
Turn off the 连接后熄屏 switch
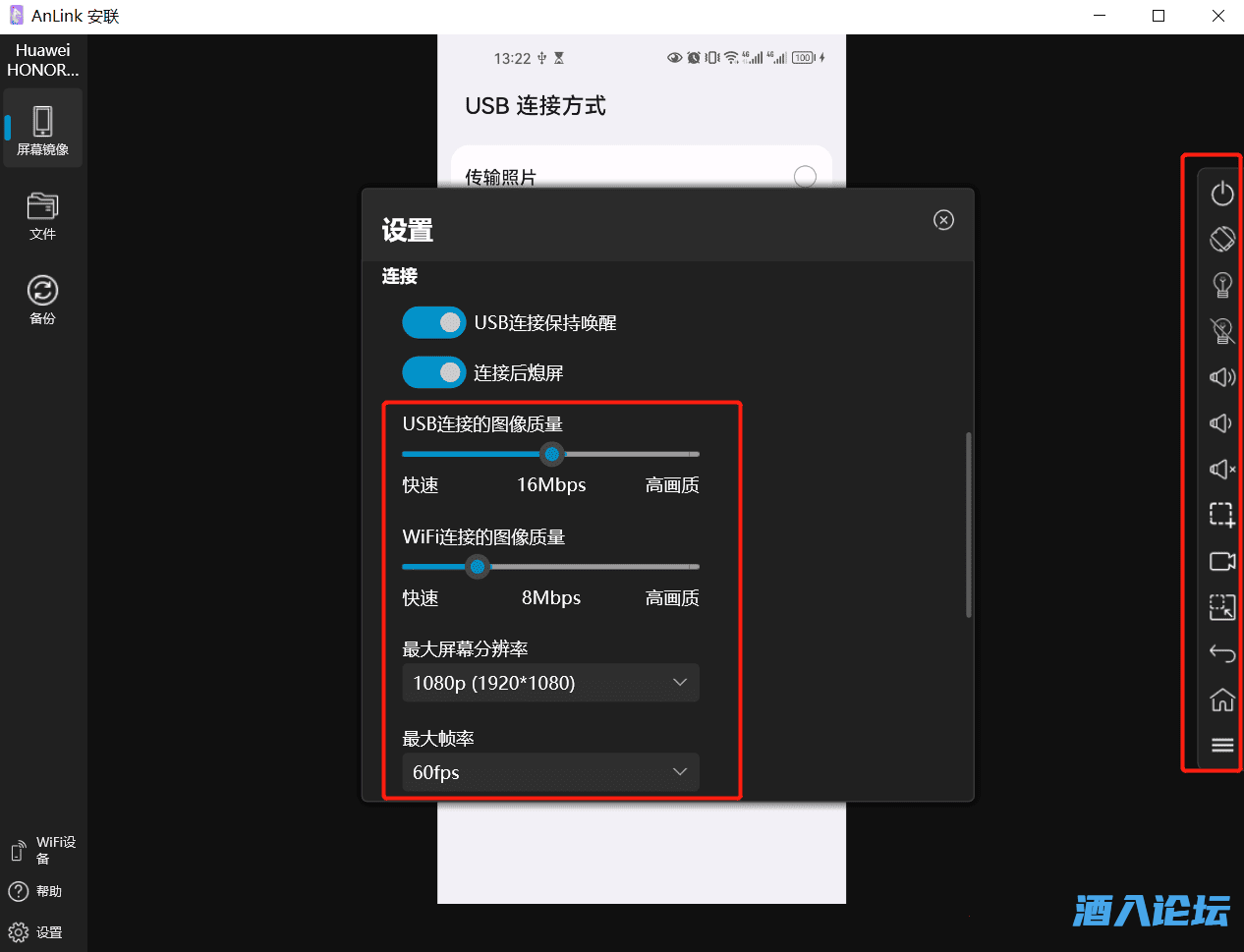pyautogui.click(x=433, y=372)
